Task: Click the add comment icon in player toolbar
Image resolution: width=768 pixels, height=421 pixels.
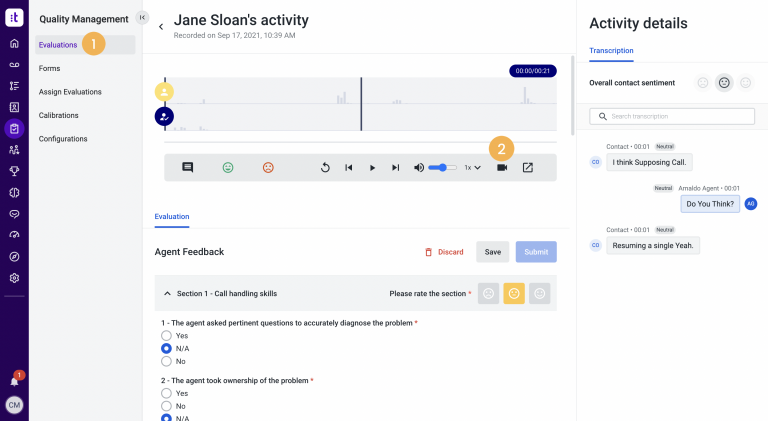Action: pos(187,168)
